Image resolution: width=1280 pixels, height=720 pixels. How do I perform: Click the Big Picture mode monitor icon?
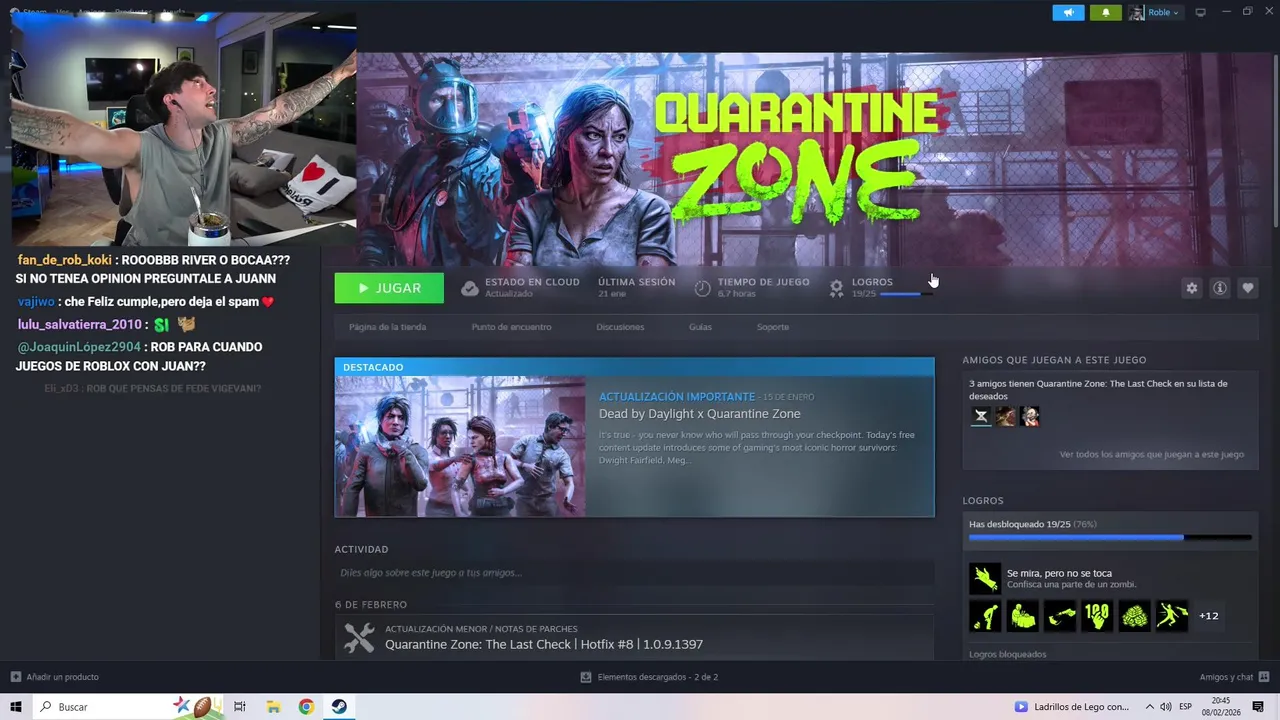1201,12
